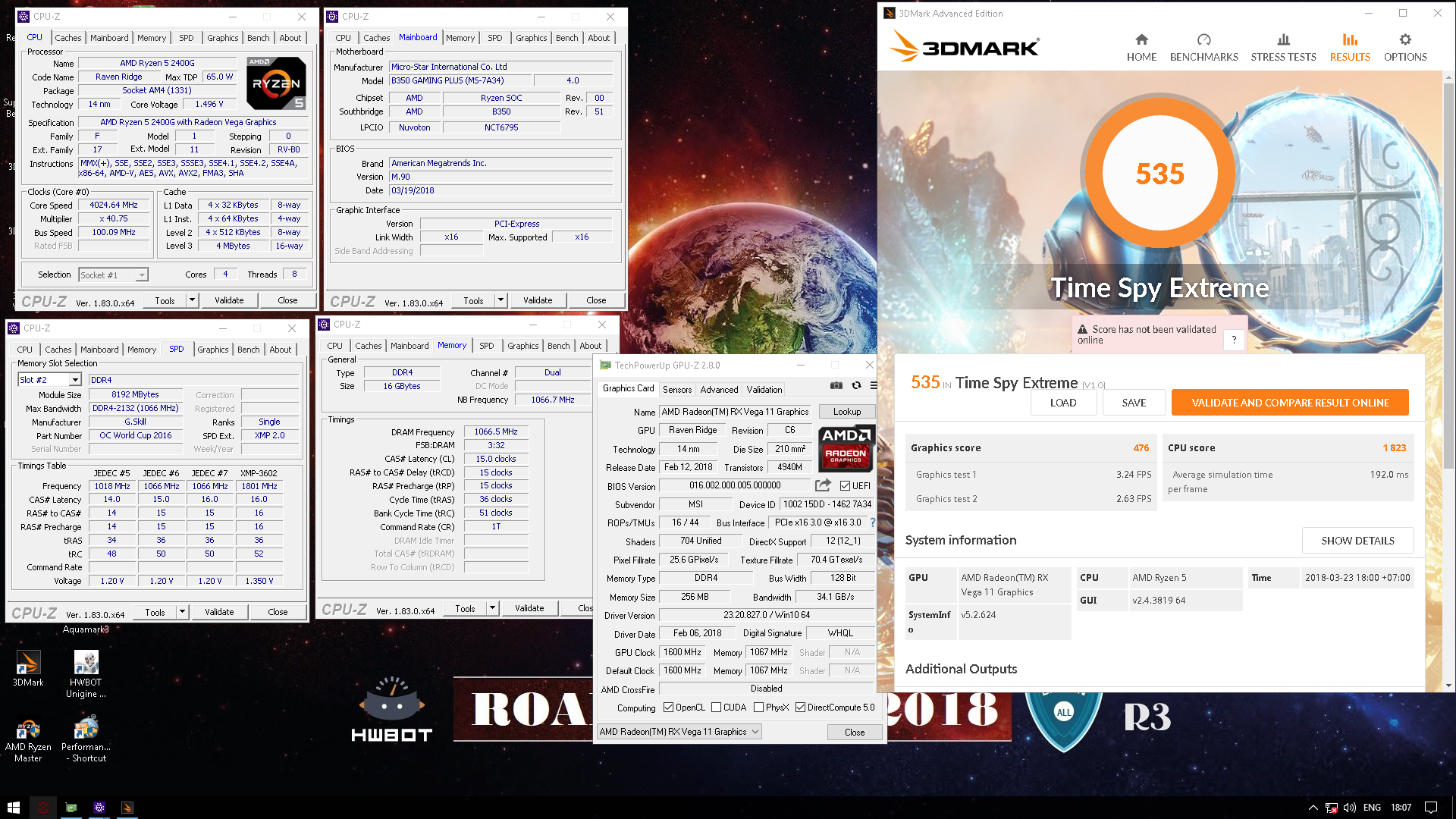Click the 3DMark logo in the header

(x=965, y=47)
